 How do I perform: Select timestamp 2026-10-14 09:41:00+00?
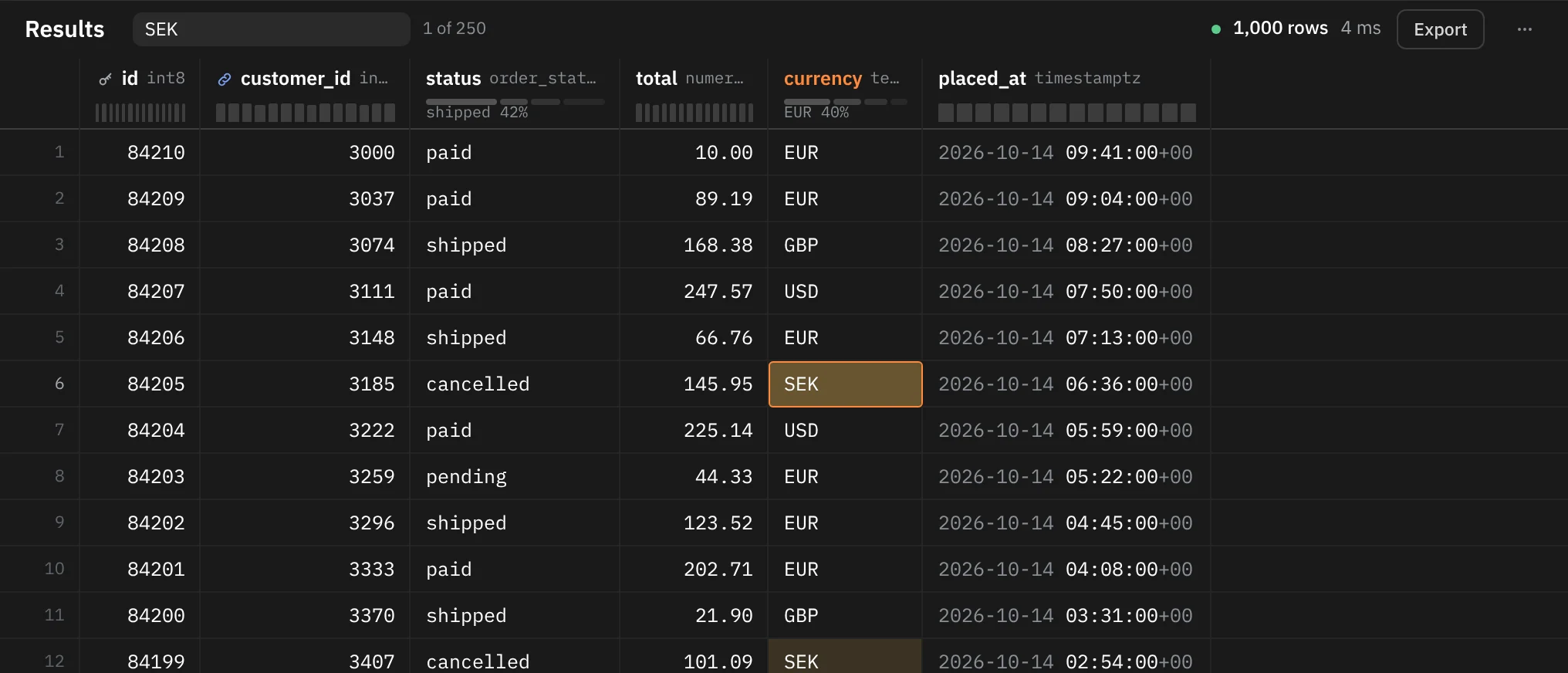pyautogui.click(x=1066, y=153)
